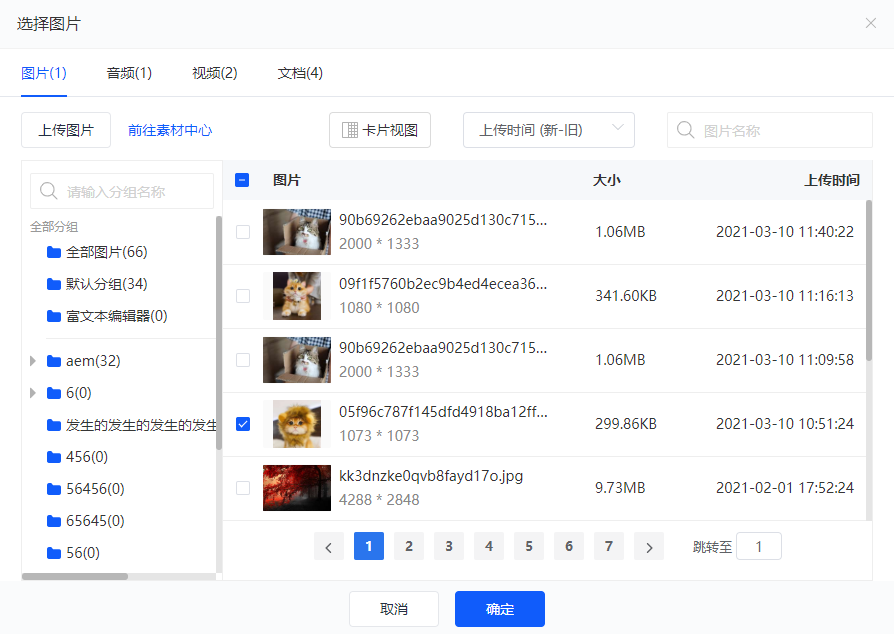Click the folder icon for 富文本编辑器(0)

(54, 316)
